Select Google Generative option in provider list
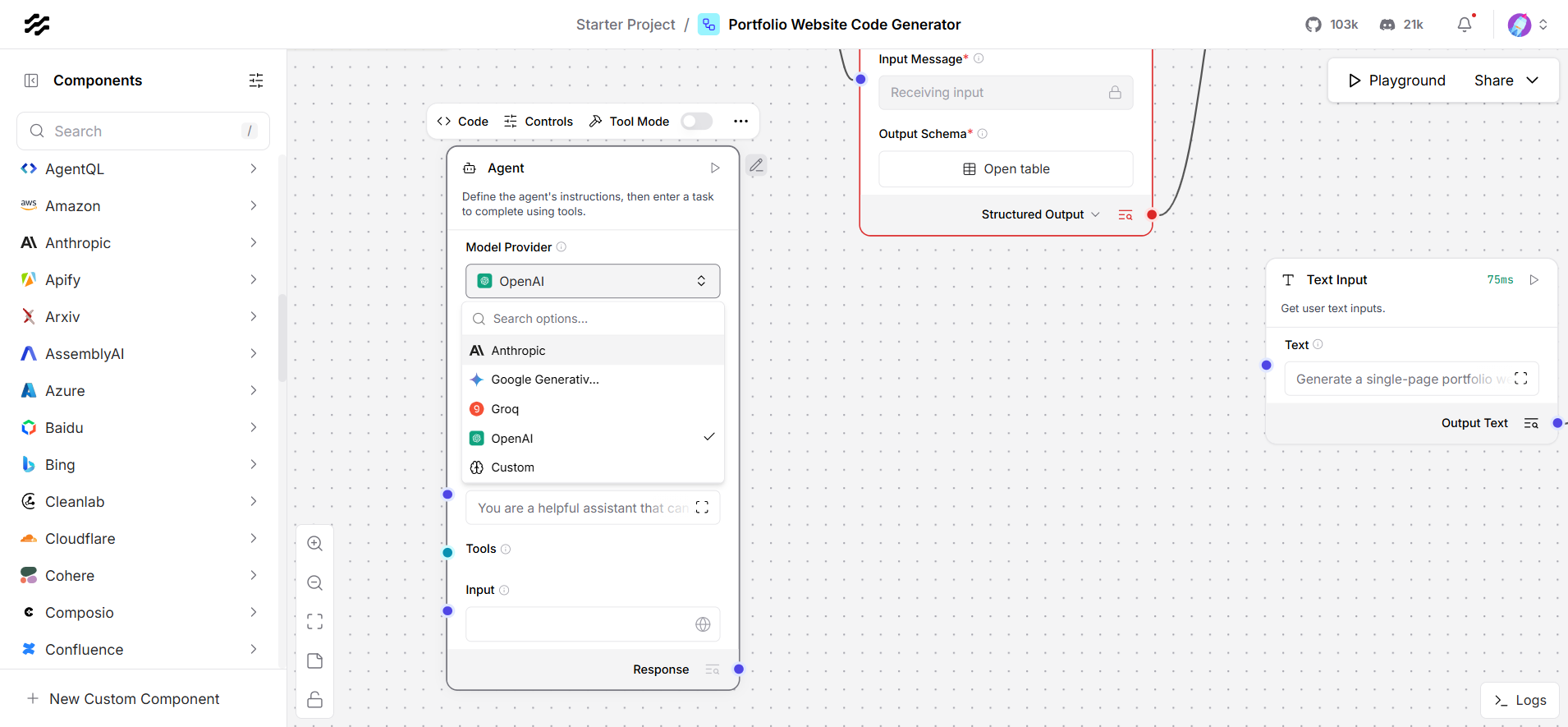1568x727 pixels. [593, 380]
